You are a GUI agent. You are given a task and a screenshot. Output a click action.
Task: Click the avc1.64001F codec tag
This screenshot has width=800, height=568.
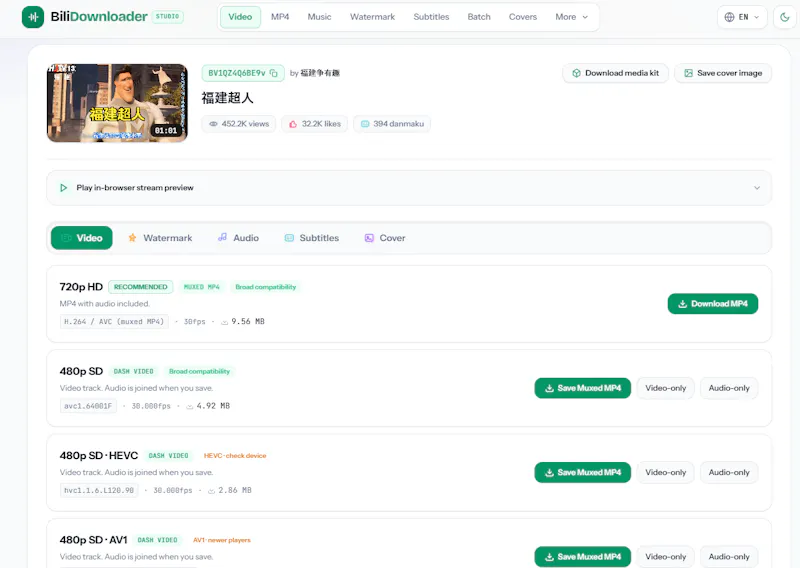88,406
